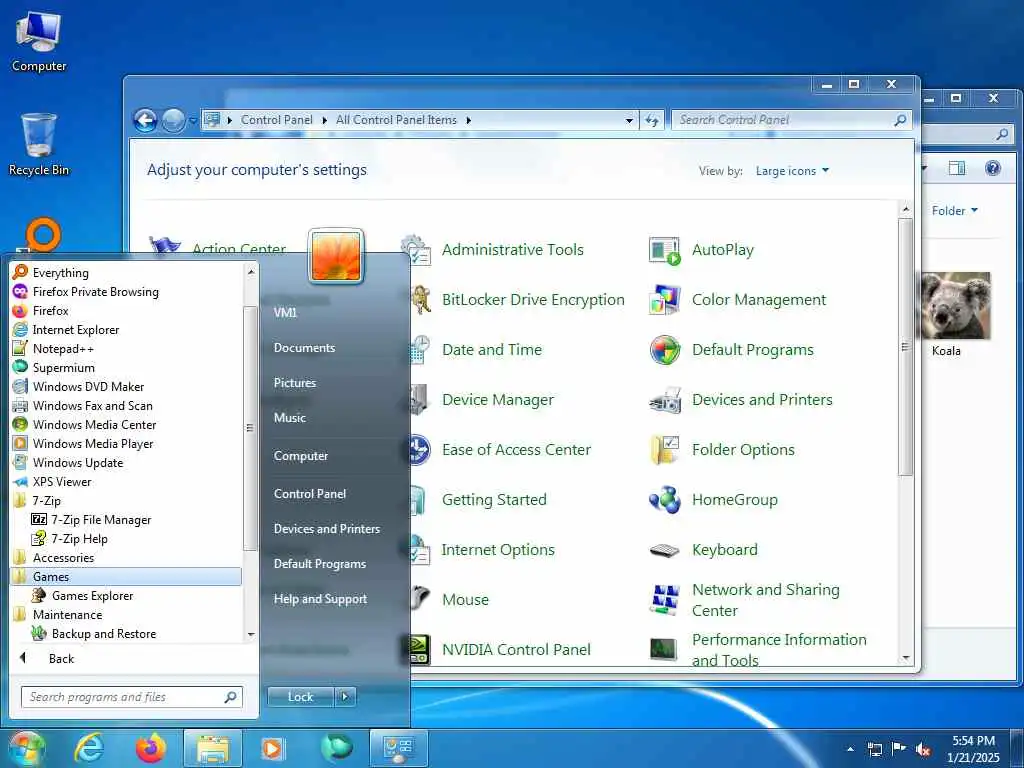Open Documents from the Start menu

(304, 348)
